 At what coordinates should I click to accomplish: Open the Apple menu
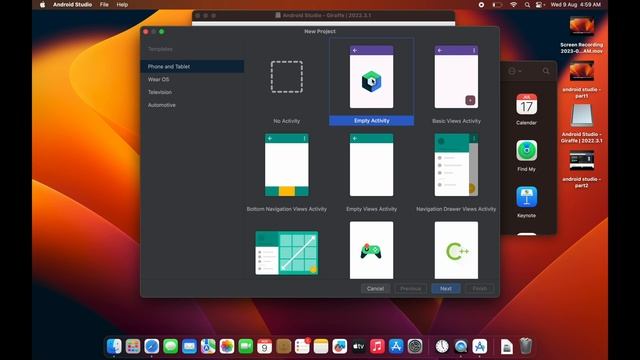point(42,4)
